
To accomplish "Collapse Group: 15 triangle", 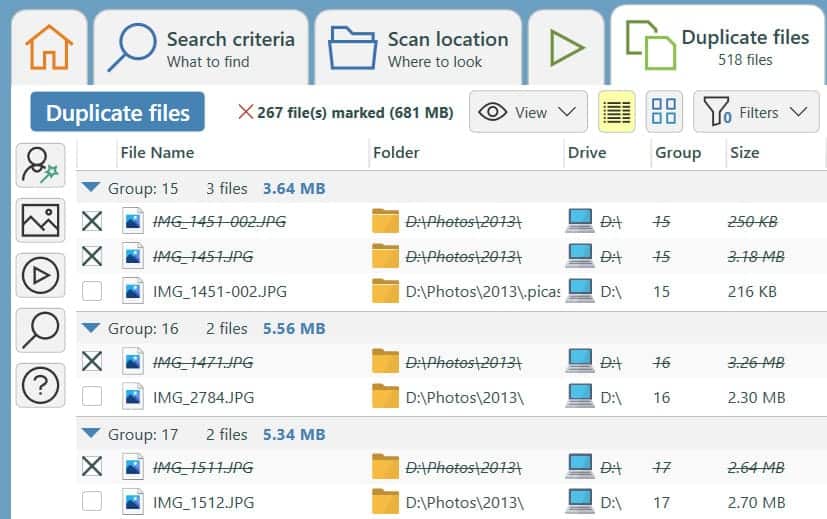I will [92, 188].
